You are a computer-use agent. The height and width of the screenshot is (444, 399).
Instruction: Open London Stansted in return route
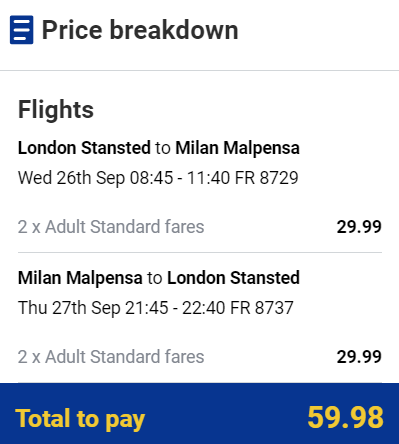[233, 278]
